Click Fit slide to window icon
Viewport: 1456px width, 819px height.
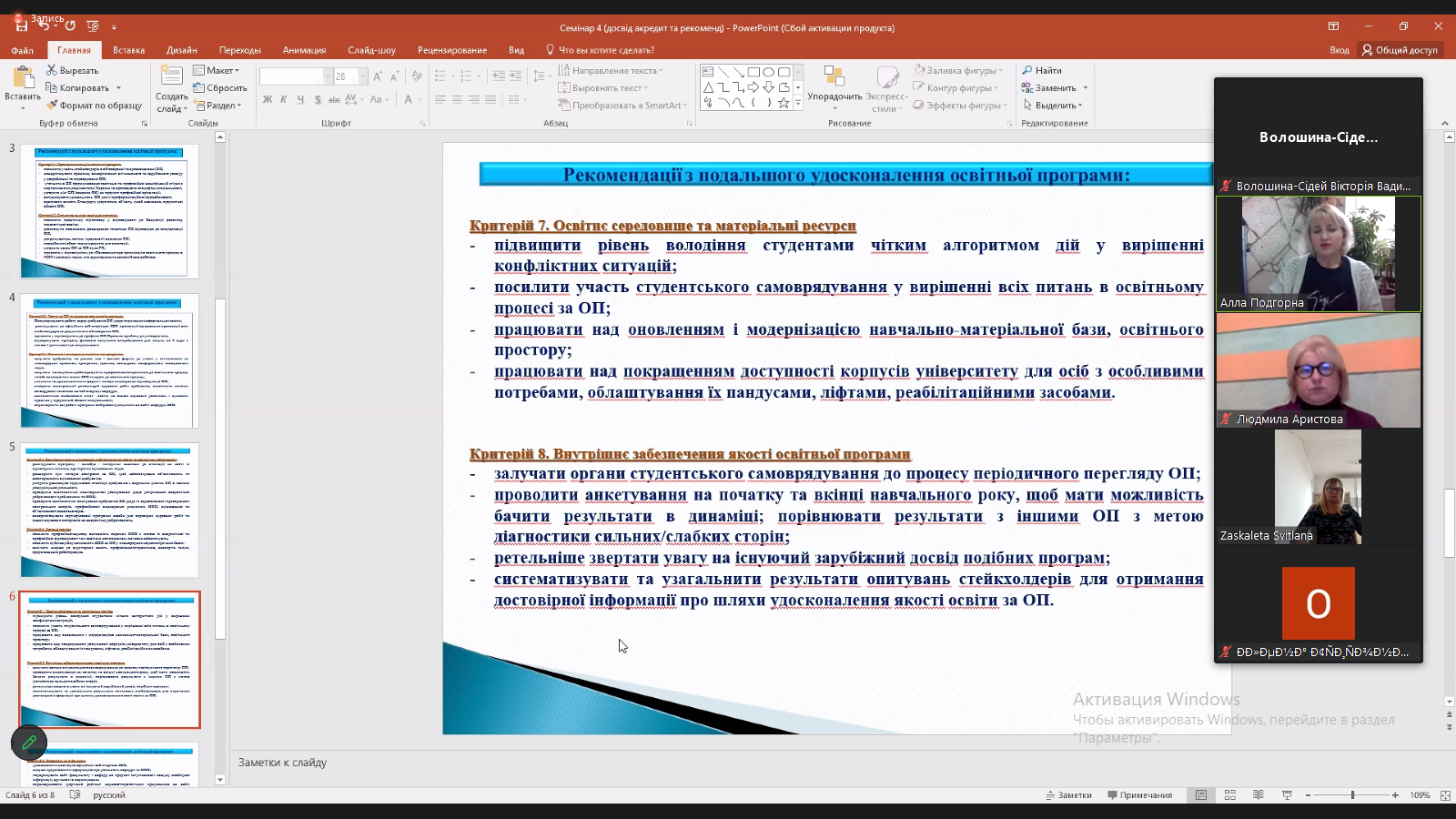point(1445,795)
